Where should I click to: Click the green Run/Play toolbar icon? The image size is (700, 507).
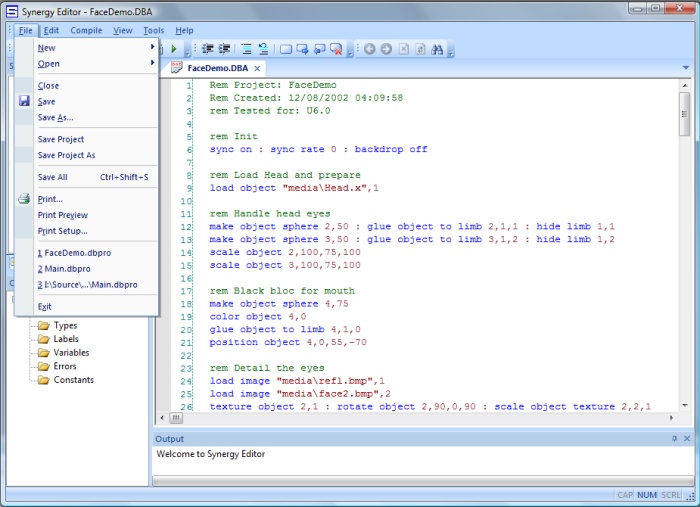coord(174,49)
